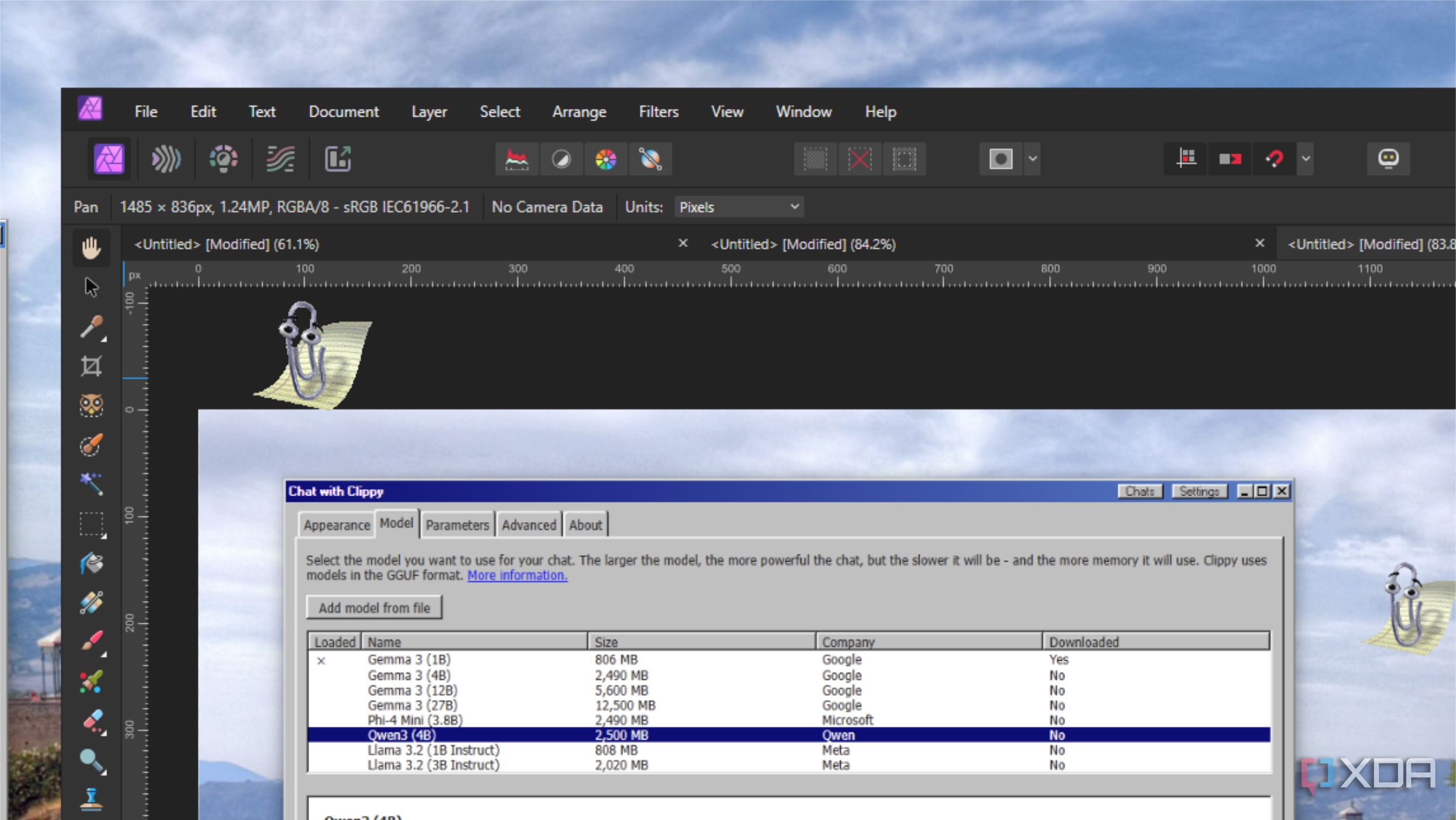Apply Auto Levels from the toolbar
Image resolution: width=1456 pixels, height=820 pixels.
tap(516, 159)
